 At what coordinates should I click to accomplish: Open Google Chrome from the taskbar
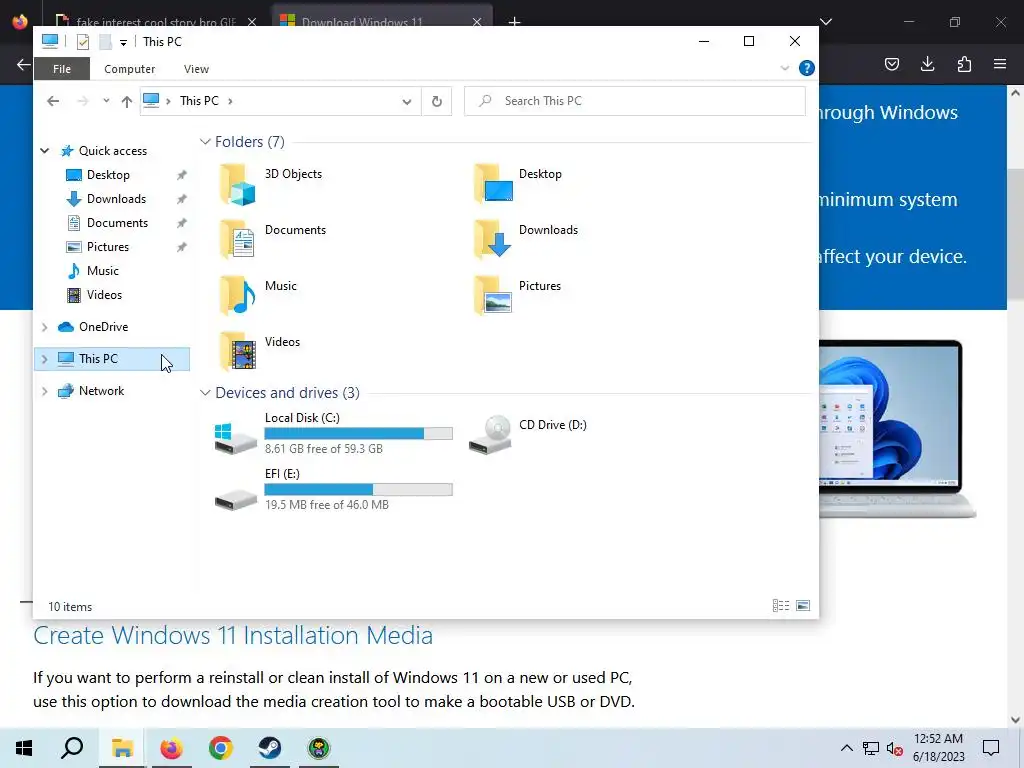[221, 748]
